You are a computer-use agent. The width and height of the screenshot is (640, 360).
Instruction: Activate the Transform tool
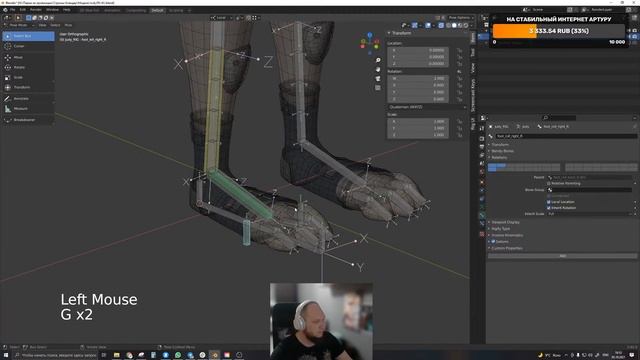28,87
